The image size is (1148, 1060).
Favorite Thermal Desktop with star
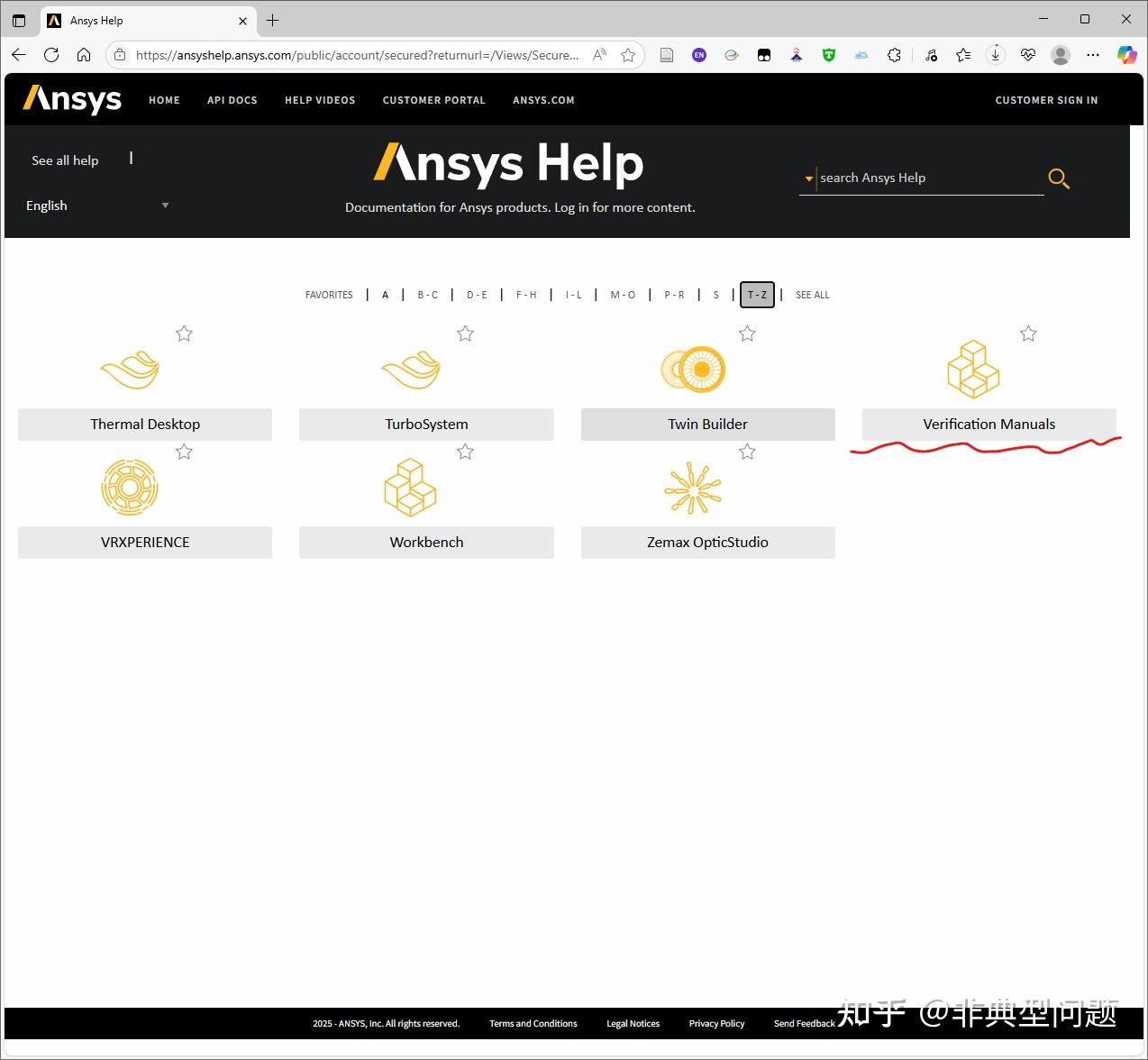184,334
